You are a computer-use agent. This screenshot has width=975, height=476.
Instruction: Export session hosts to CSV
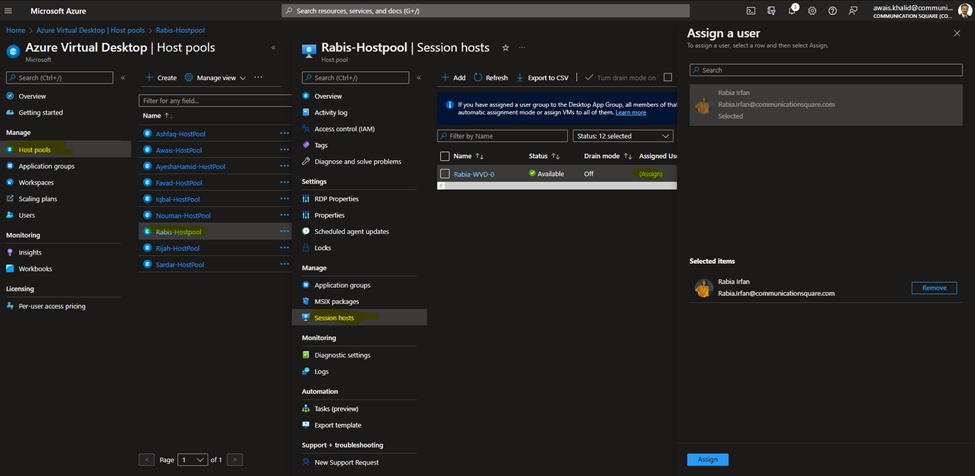(x=542, y=78)
